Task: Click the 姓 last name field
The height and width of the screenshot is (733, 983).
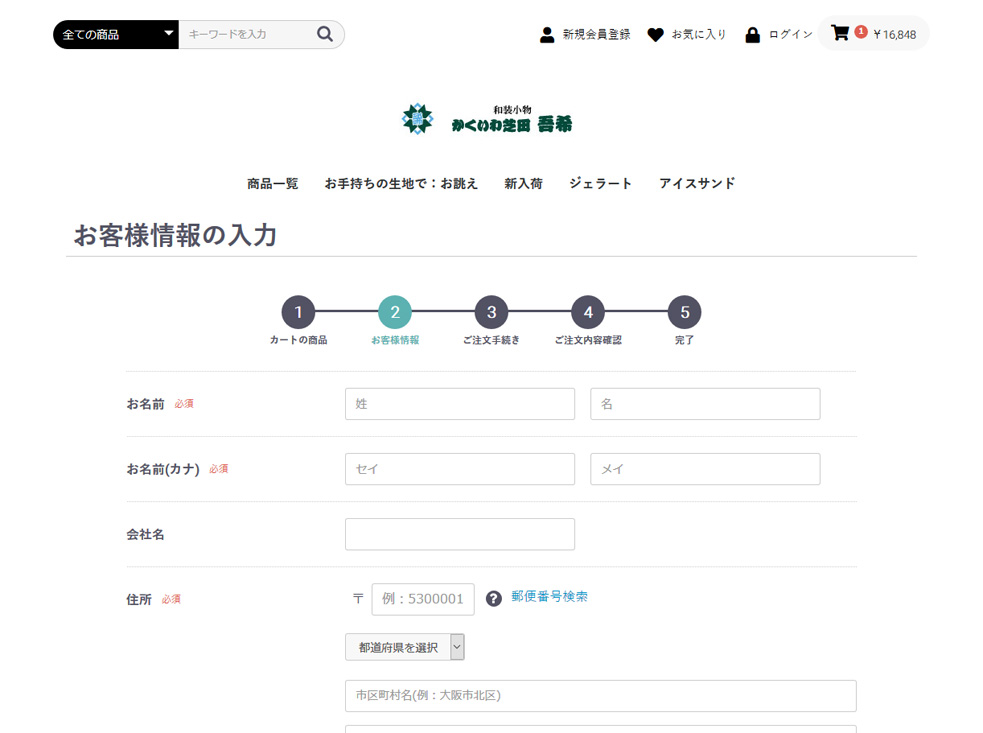Action: click(x=459, y=404)
